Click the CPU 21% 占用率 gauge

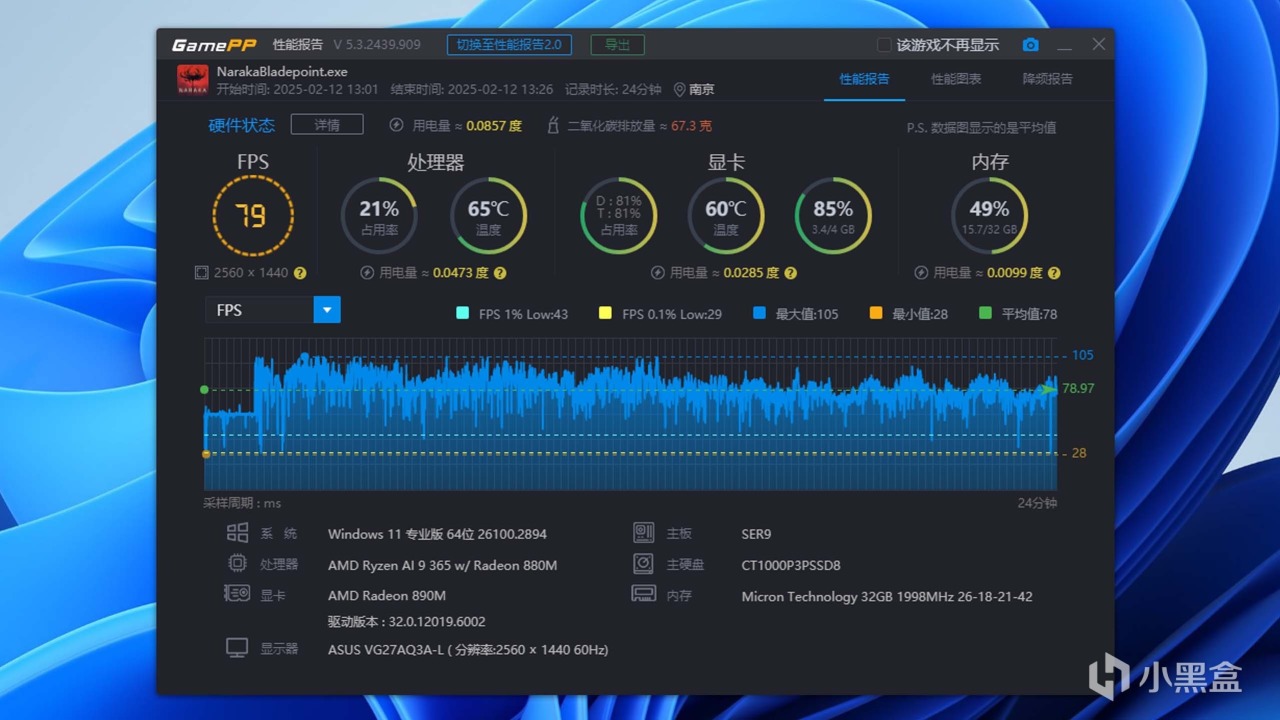[x=379, y=216]
